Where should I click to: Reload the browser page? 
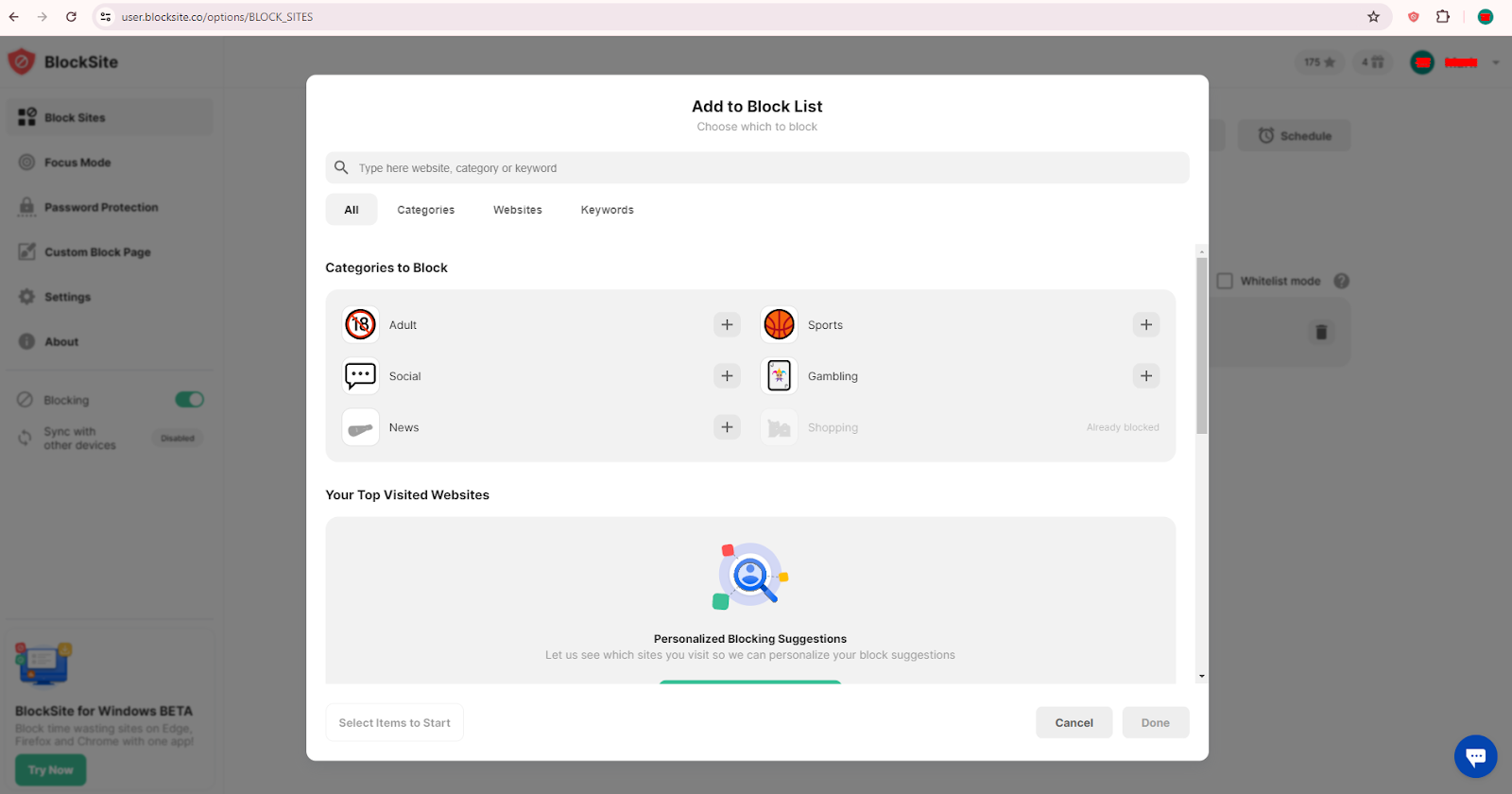point(71,17)
